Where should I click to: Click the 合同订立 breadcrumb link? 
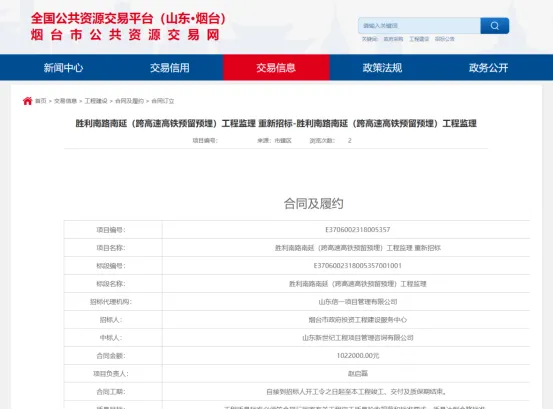(163, 101)
